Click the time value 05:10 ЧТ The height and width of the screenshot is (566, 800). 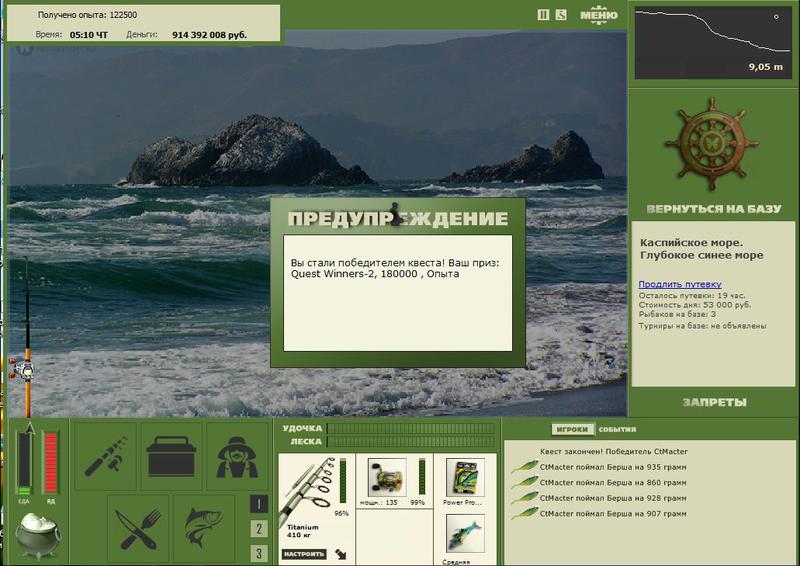[89, 35]
